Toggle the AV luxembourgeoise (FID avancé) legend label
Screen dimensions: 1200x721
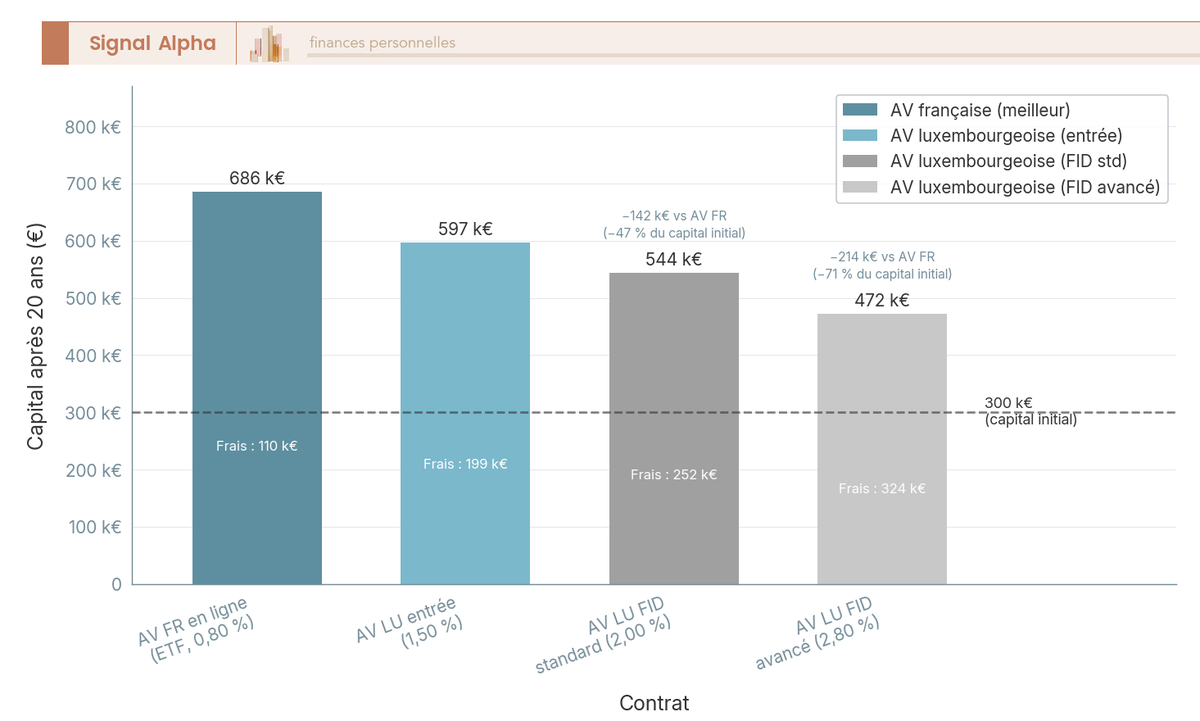(1024, 187)
